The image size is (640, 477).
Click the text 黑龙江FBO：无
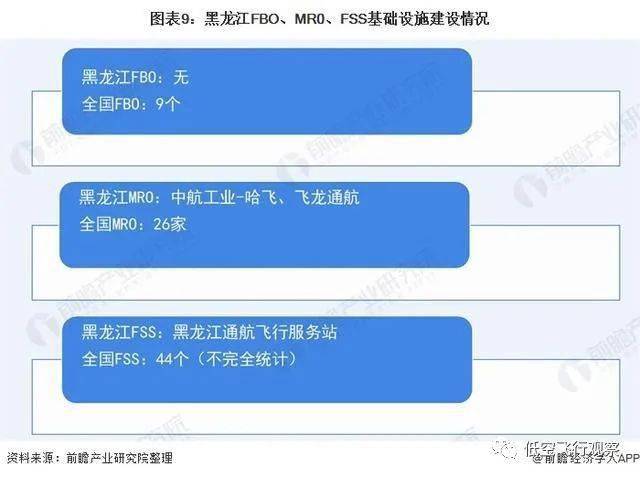tap(135, 77)
